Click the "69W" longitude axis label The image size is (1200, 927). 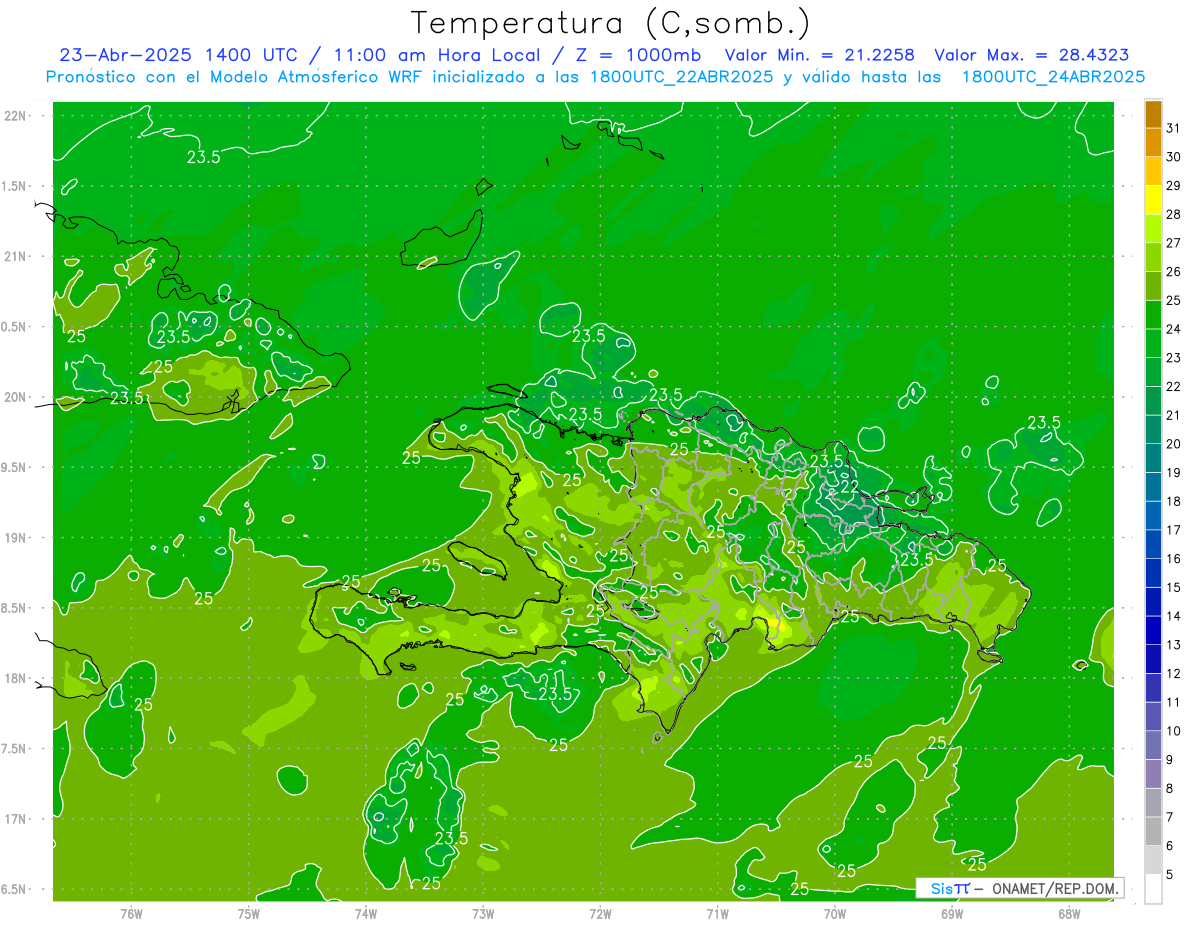pos(952,913)
